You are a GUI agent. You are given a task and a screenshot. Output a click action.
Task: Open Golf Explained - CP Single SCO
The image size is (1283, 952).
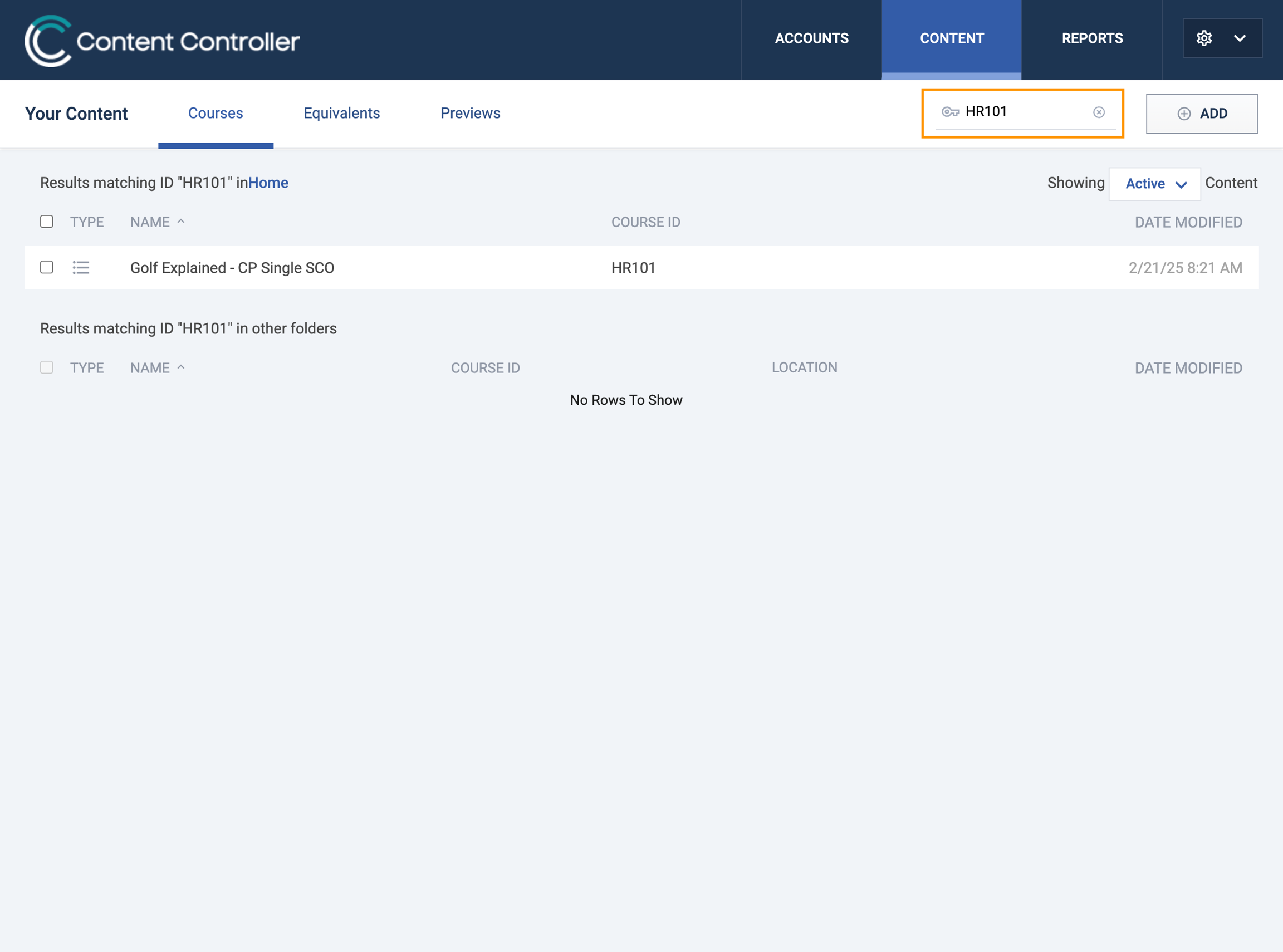pyautogui.click(x=232, y=267)
